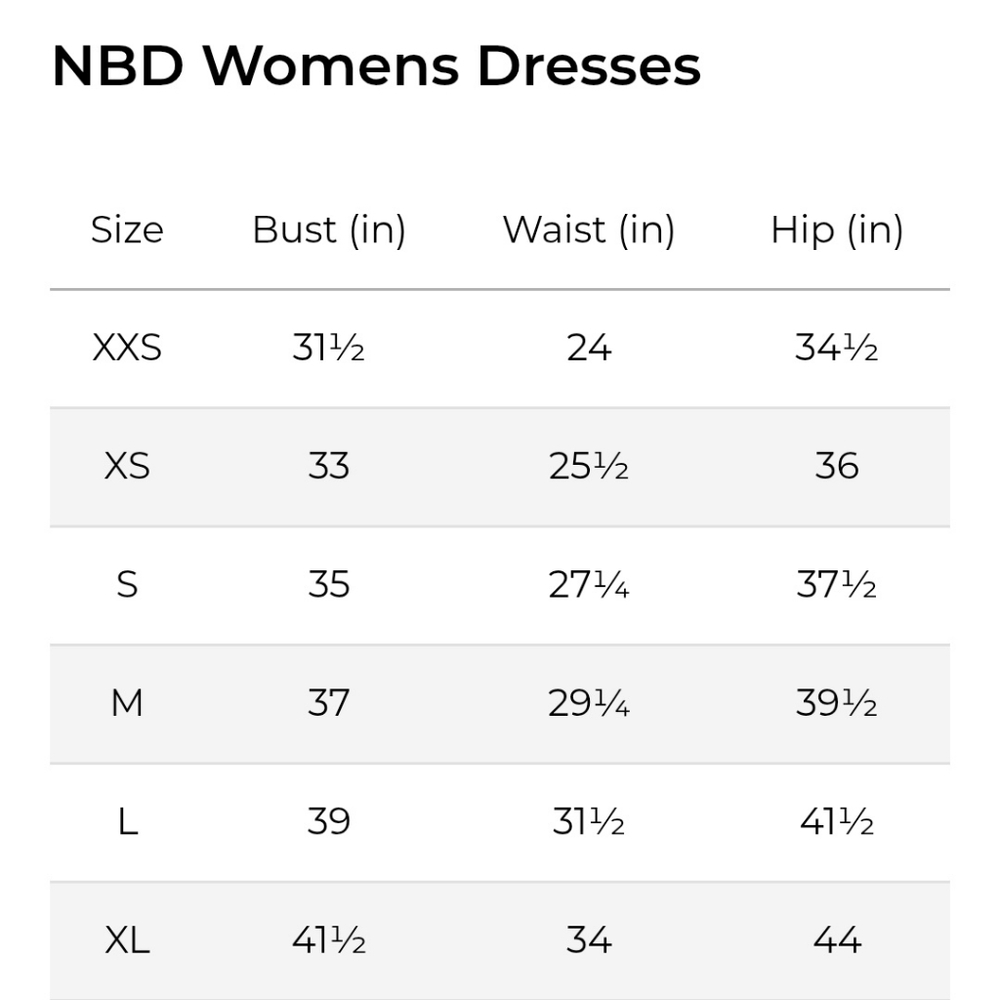Select the XXS size row label
Screen dimensions: 1000x1000
[127, 348]
